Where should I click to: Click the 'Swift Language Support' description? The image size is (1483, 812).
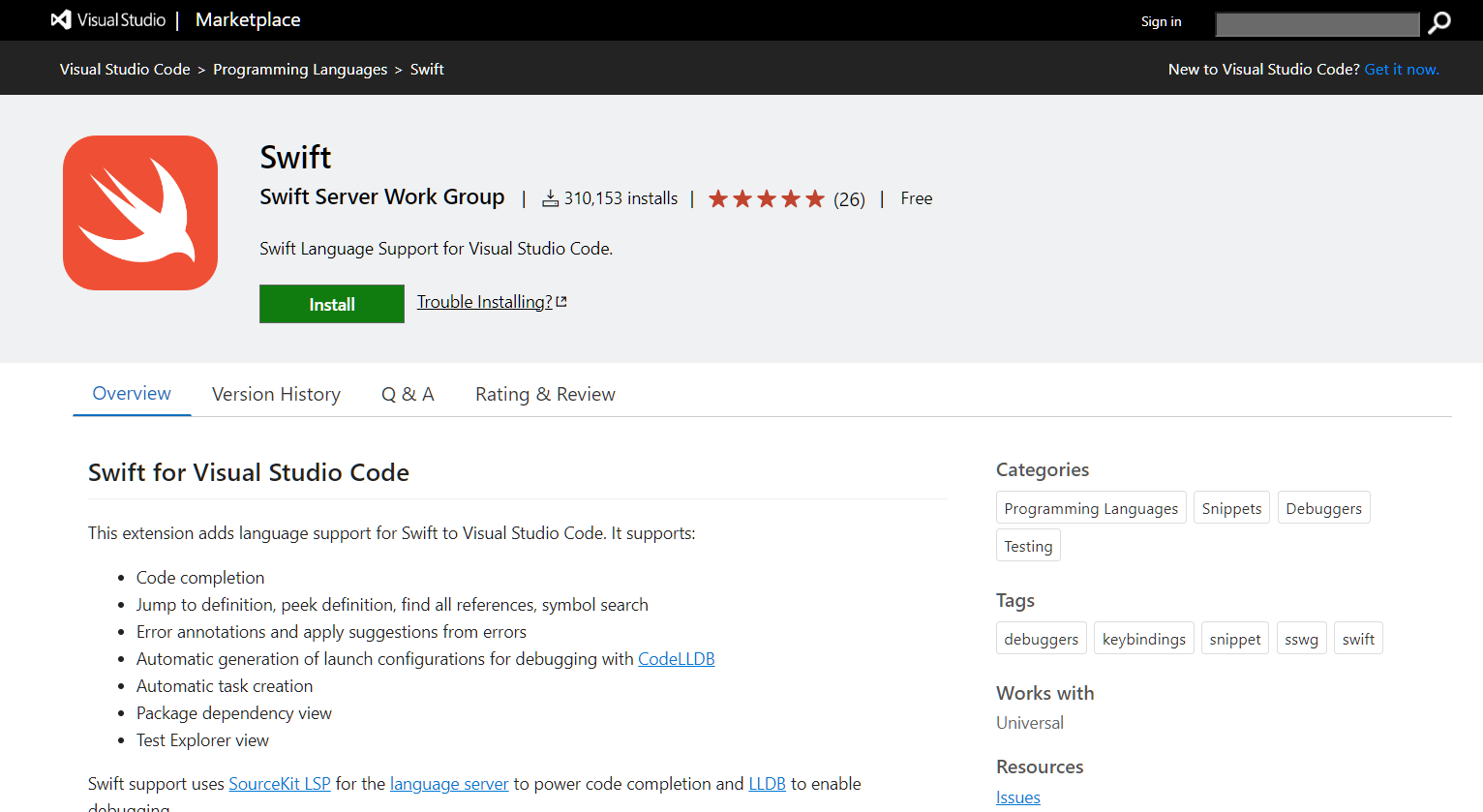pyautogui.click(x=436, y=249)
